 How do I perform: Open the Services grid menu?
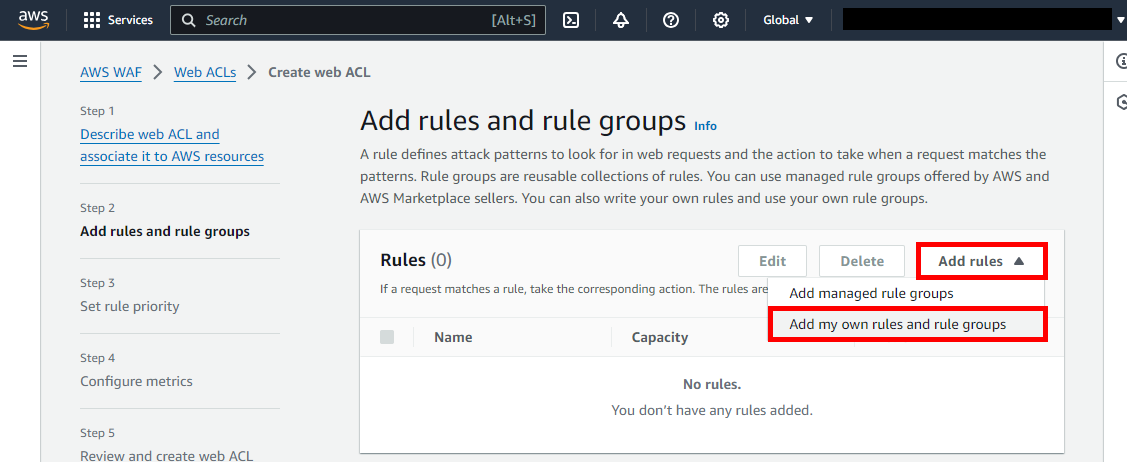pyautogui.click(x=118, y=20)
